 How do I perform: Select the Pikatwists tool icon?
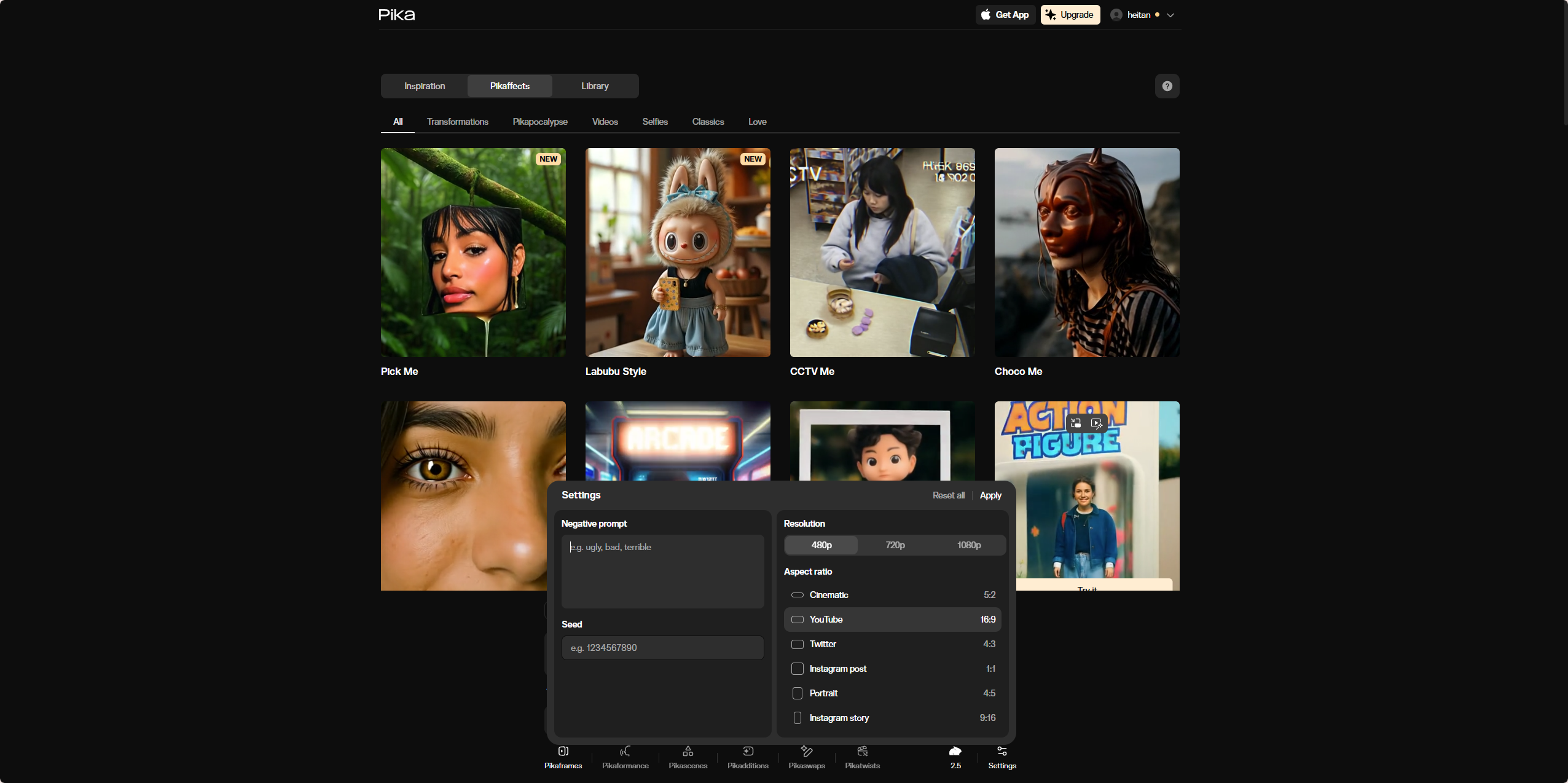(862, 752)
